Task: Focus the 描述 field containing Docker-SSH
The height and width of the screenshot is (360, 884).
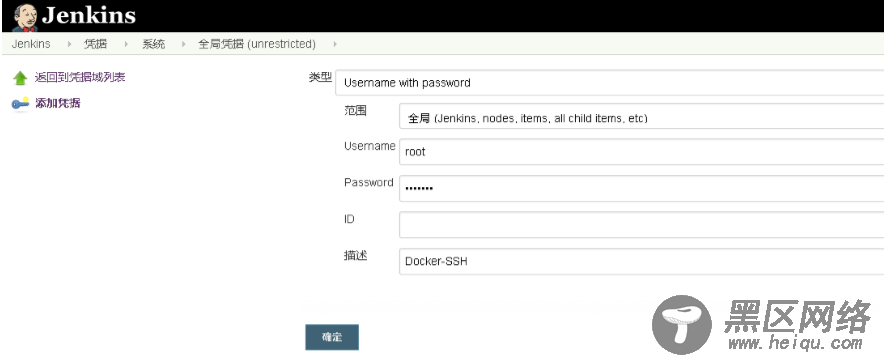Action: [x=642, y=261]
